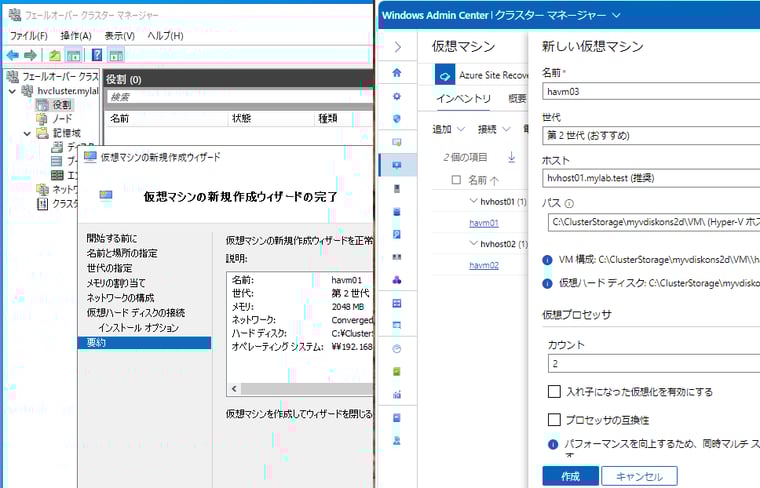
Task: Click the info icon beside VM 構成 path
Action: coord(547,260)
